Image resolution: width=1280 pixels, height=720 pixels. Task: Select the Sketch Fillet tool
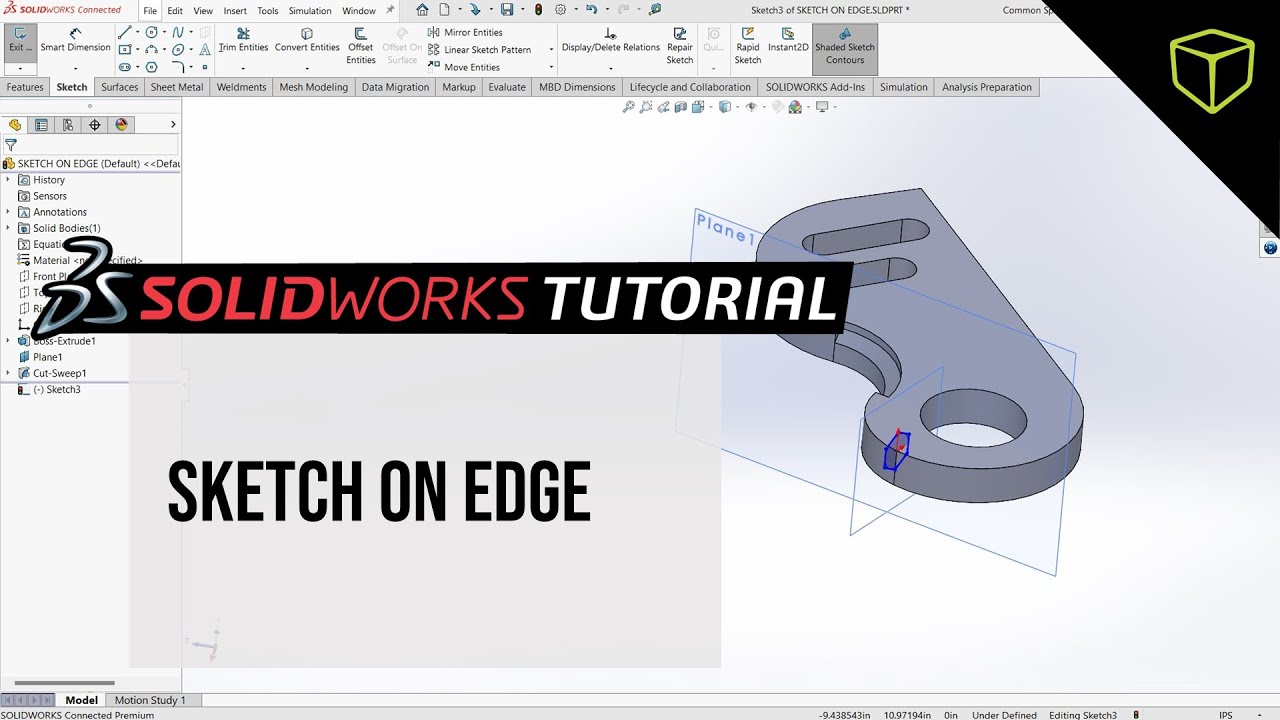pos(178,67)
